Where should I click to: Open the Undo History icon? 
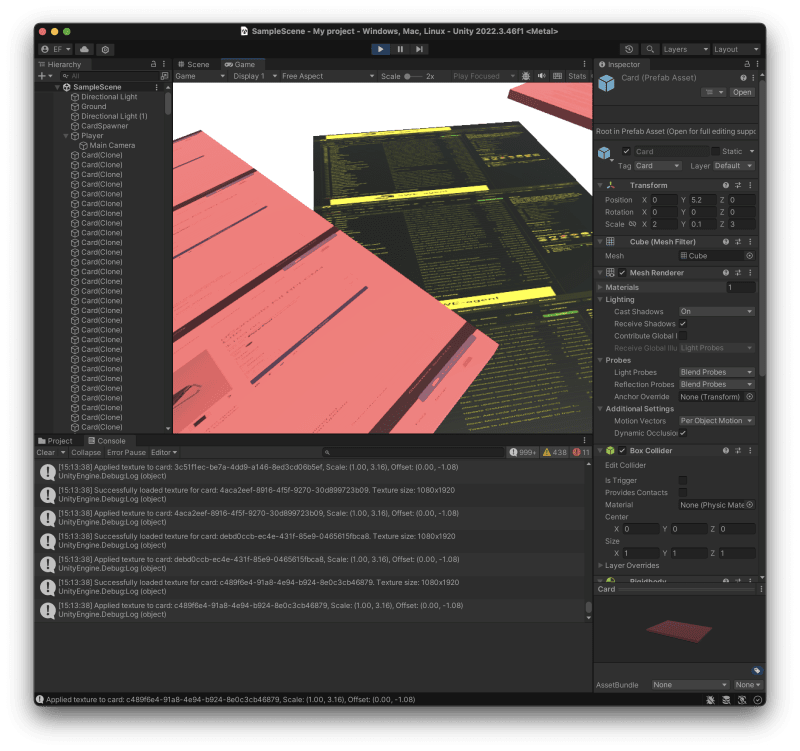(x=629, y=49)
